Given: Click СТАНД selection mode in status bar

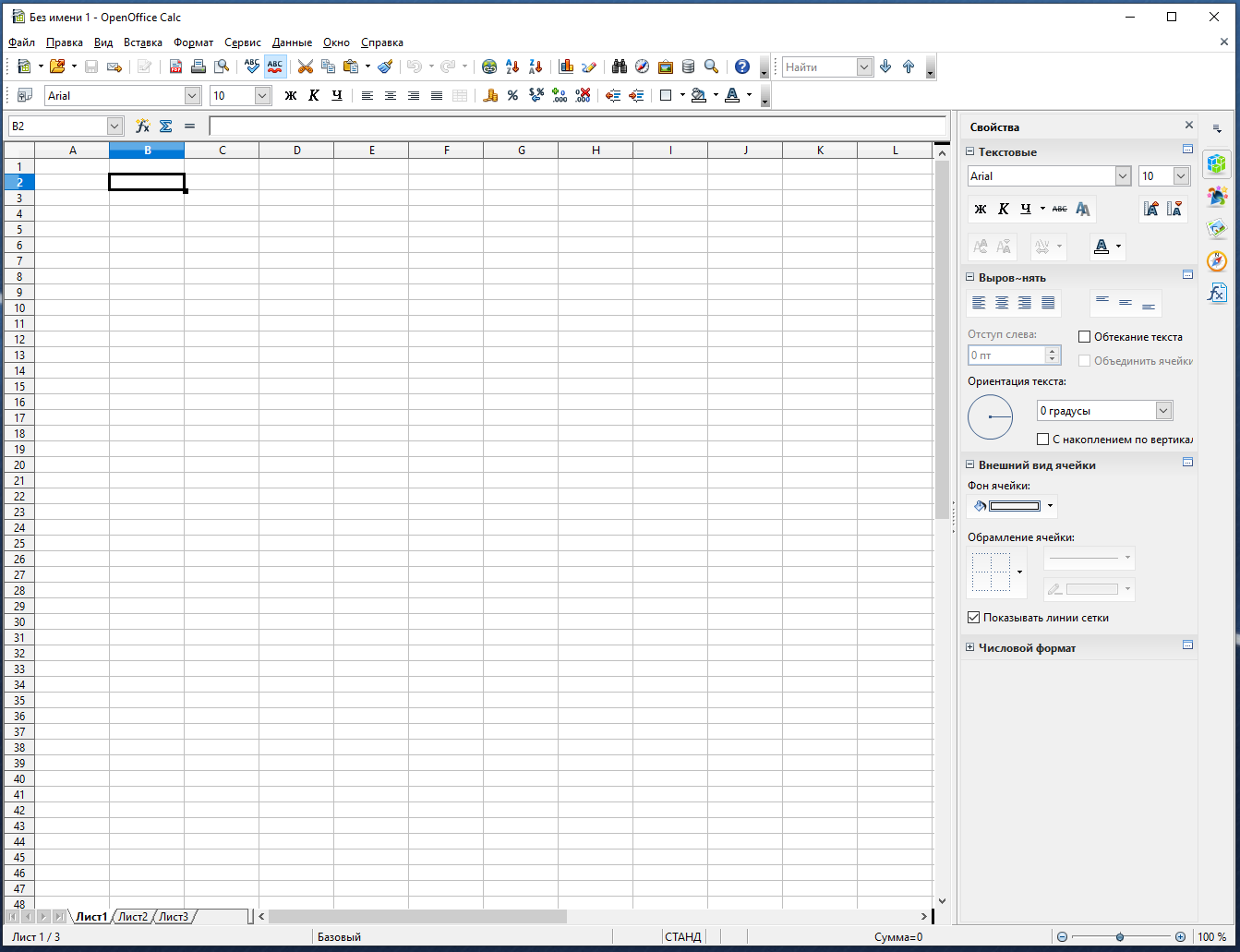Looking at the screenshot, I should [683, 937].
